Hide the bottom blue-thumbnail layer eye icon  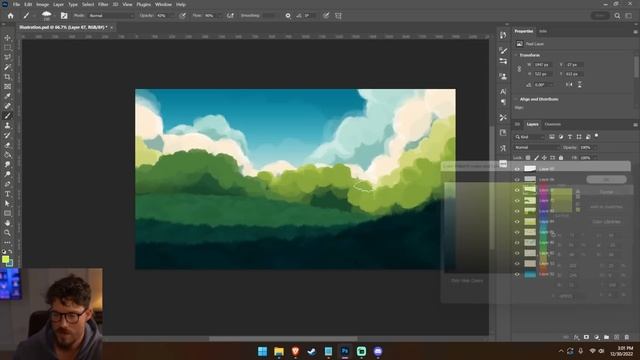click(x=517, y=274)
